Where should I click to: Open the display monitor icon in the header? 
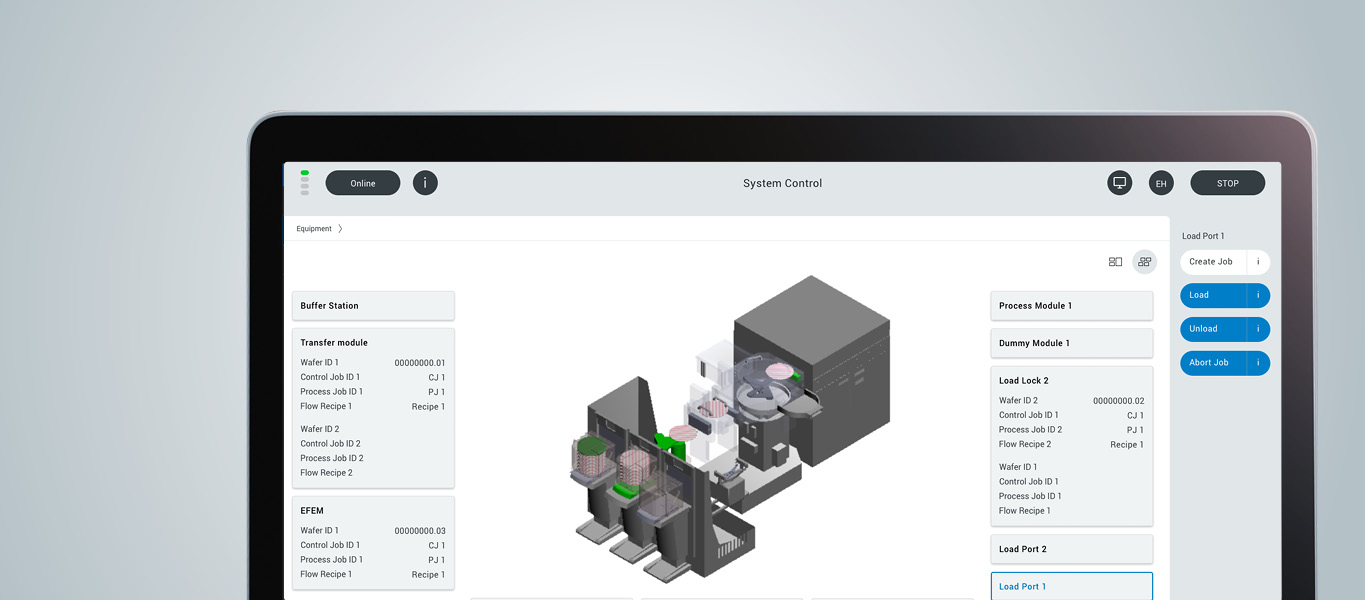coord(1119,183)
